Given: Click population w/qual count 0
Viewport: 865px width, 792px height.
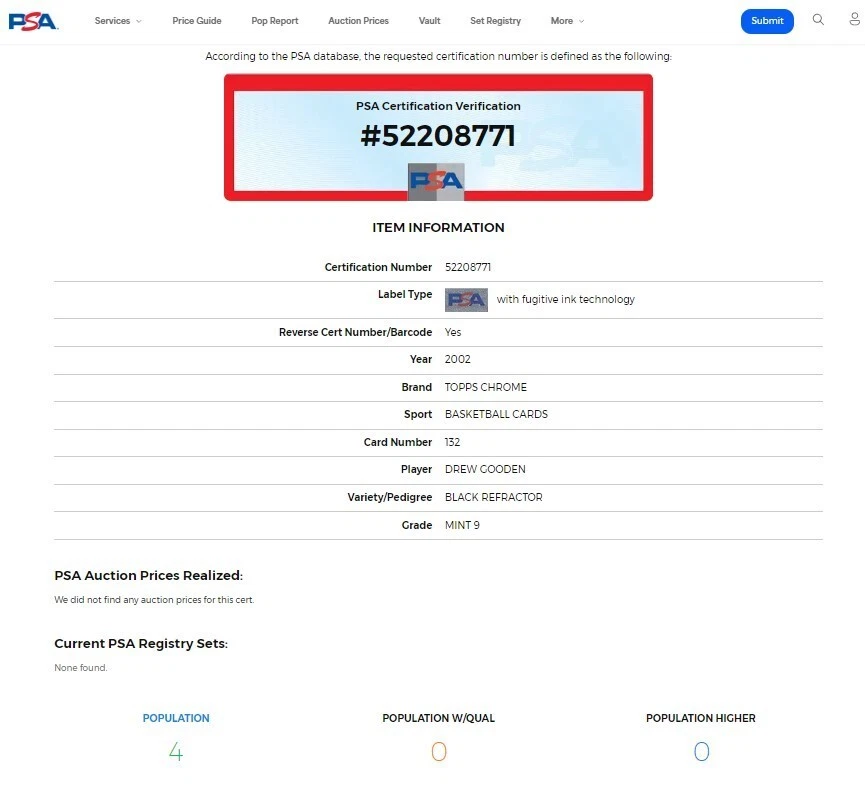Looking at the screenshot, I should [439, 751].
